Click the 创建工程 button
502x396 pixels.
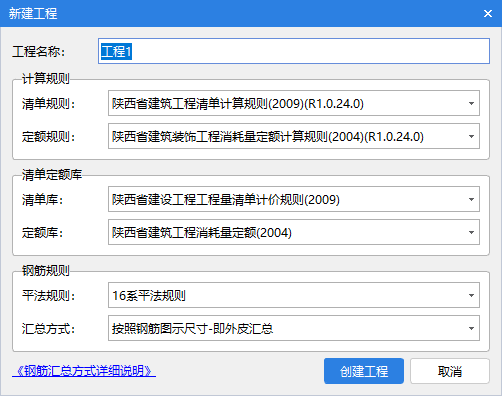click(x=364, y=371)
